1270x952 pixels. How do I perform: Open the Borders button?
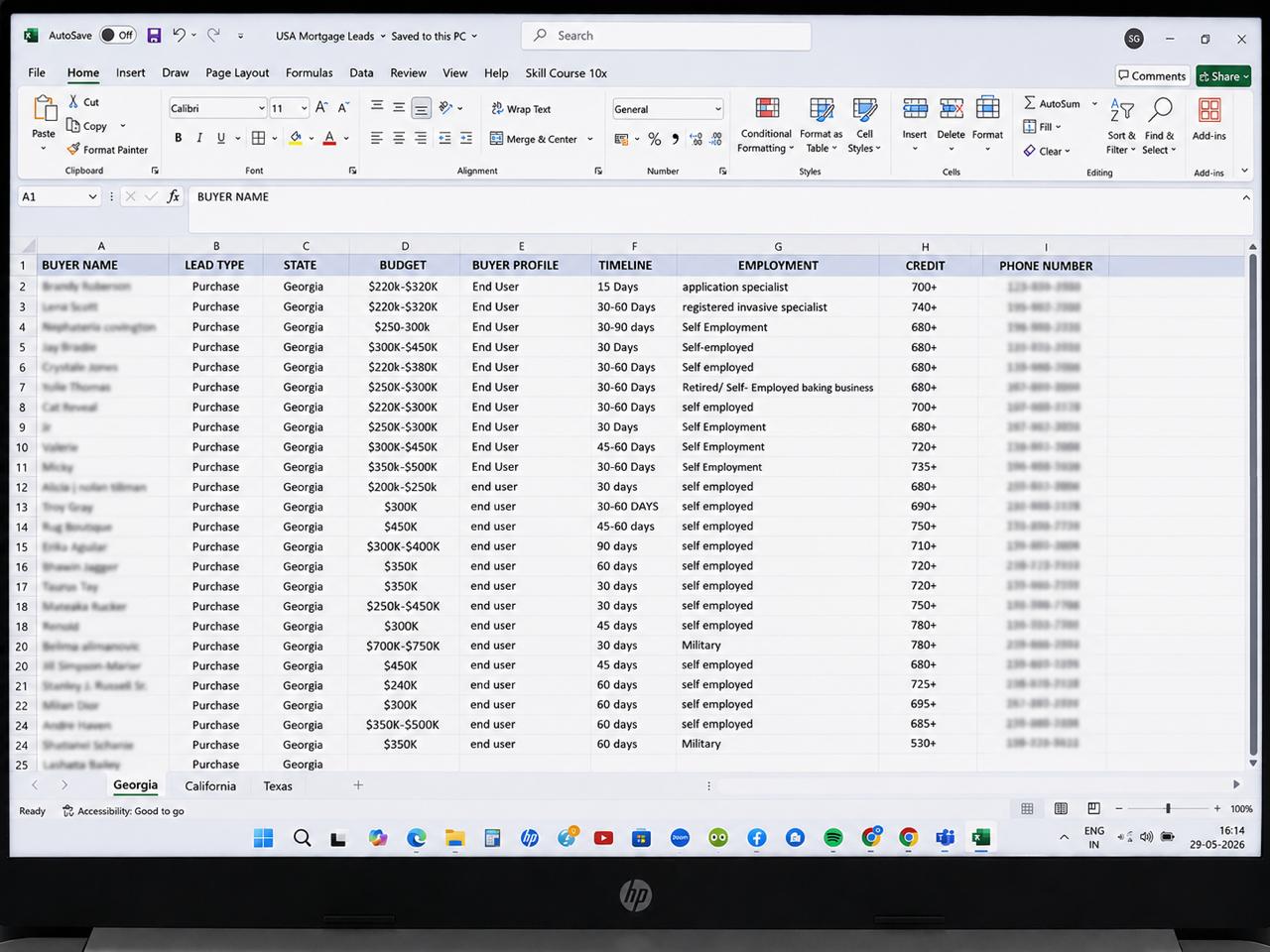(x=258, y=138)
